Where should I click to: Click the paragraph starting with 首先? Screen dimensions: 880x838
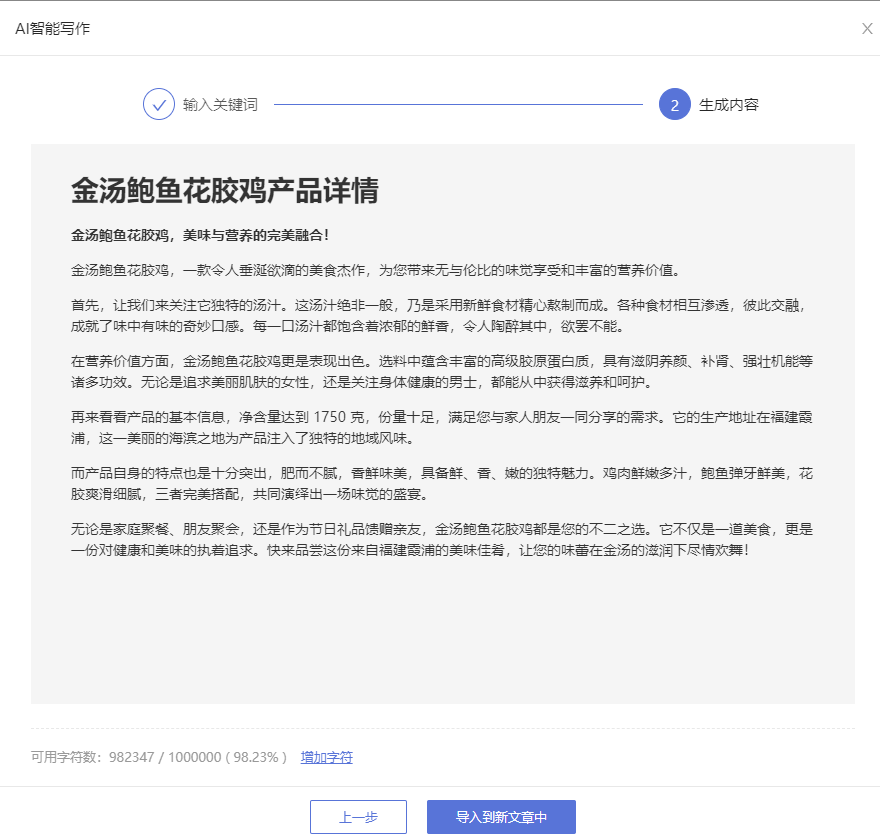pos(442,315)
